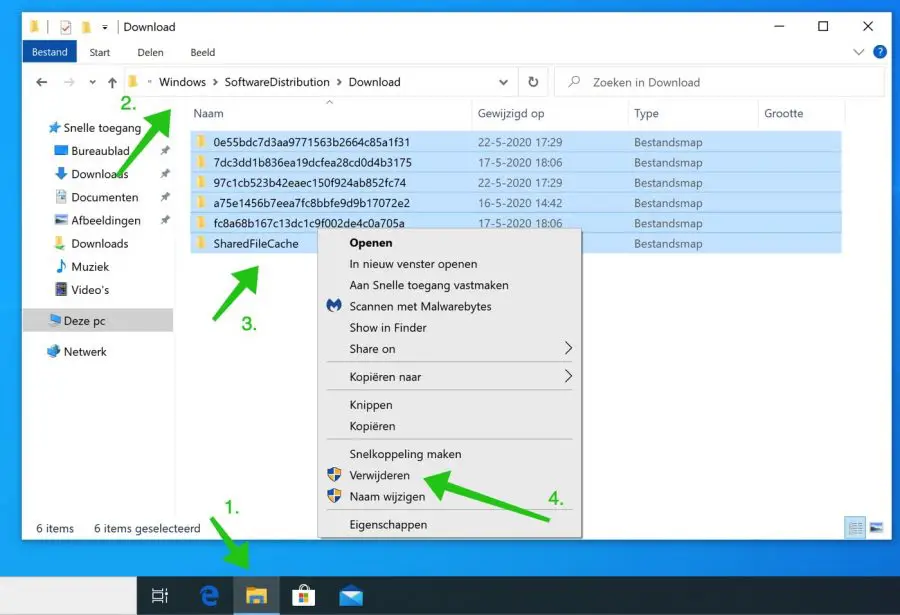This screenshot has width=900, height=615.
Task: Go up one folder level
Action: [112, 82]
